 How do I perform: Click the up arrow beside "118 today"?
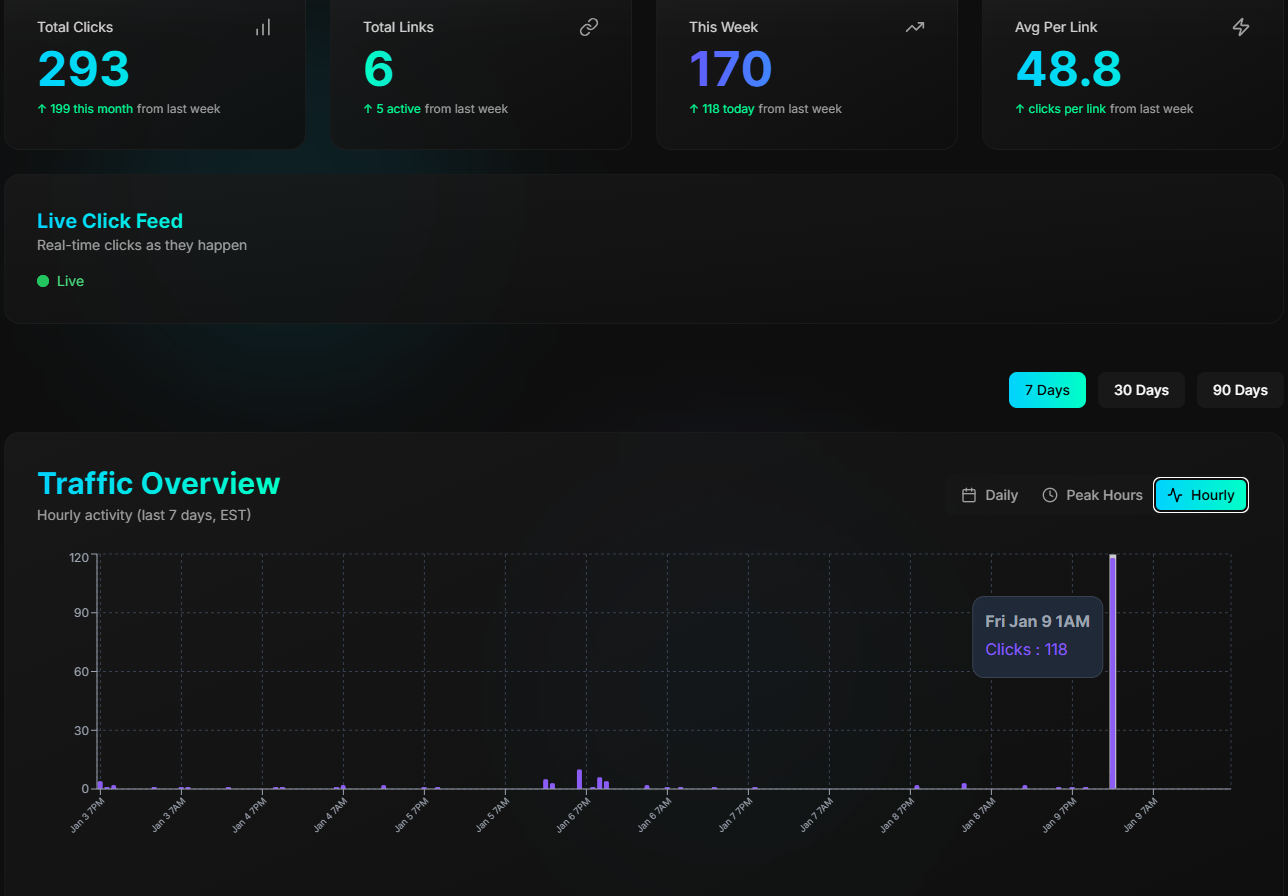point(693,108)
